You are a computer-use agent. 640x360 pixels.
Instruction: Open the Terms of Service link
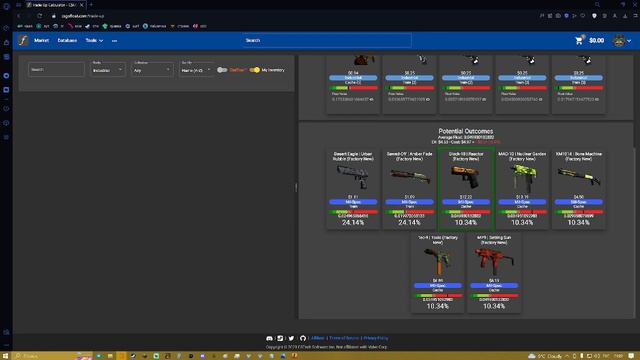(344, 338)
